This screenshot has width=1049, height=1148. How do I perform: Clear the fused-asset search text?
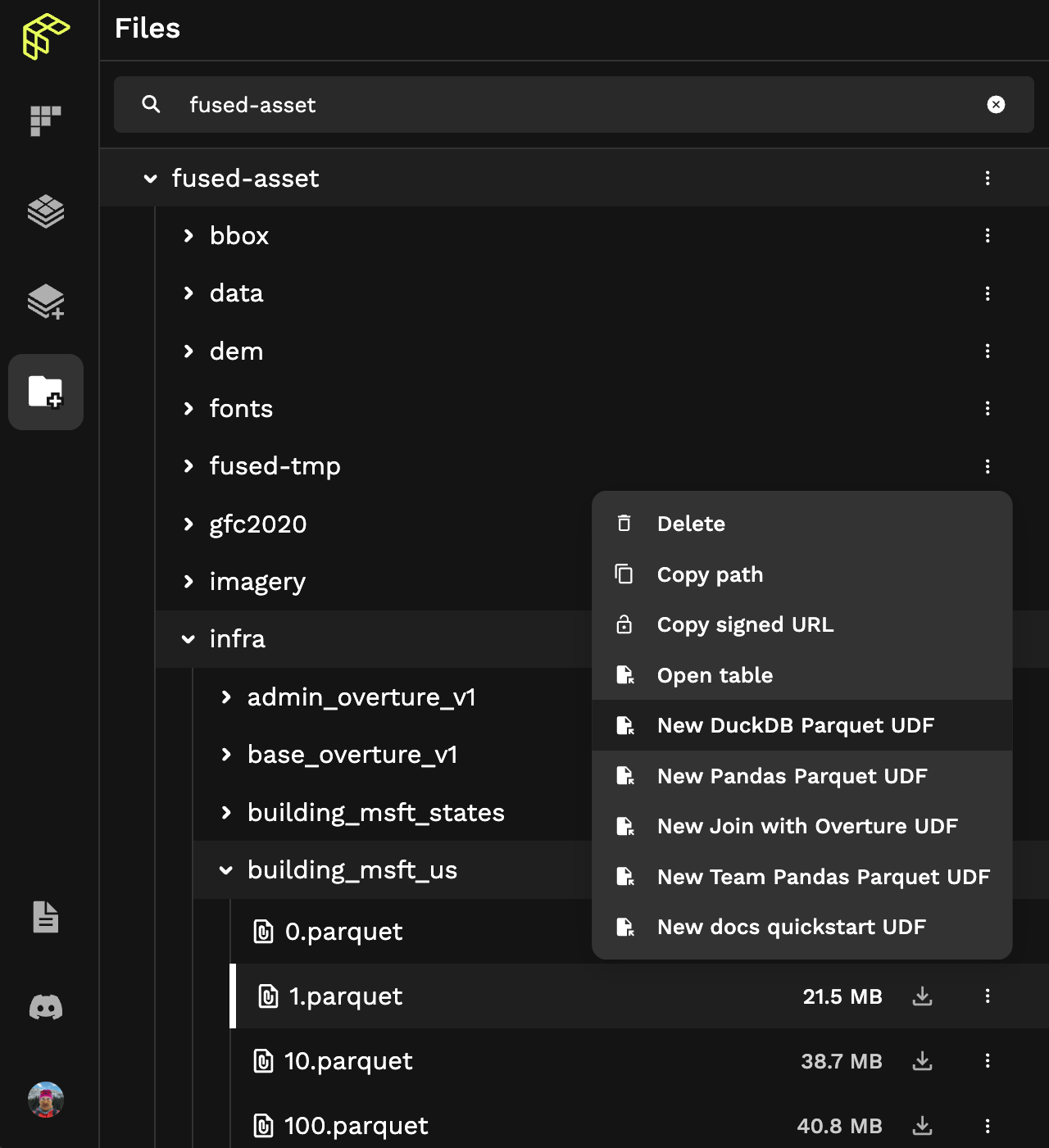pyautogui.click(x=996, y=105)
